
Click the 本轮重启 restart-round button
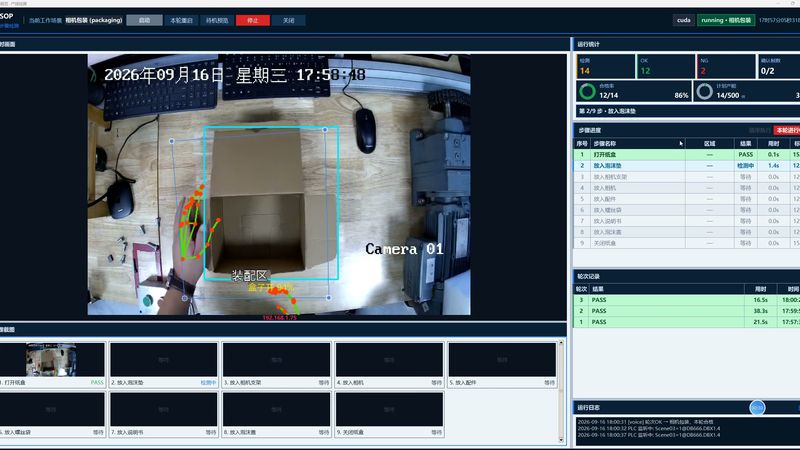[181, 20]
